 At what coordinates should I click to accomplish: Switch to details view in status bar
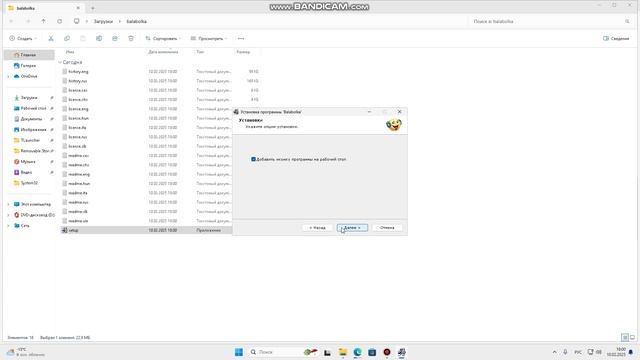click(625, 338)
